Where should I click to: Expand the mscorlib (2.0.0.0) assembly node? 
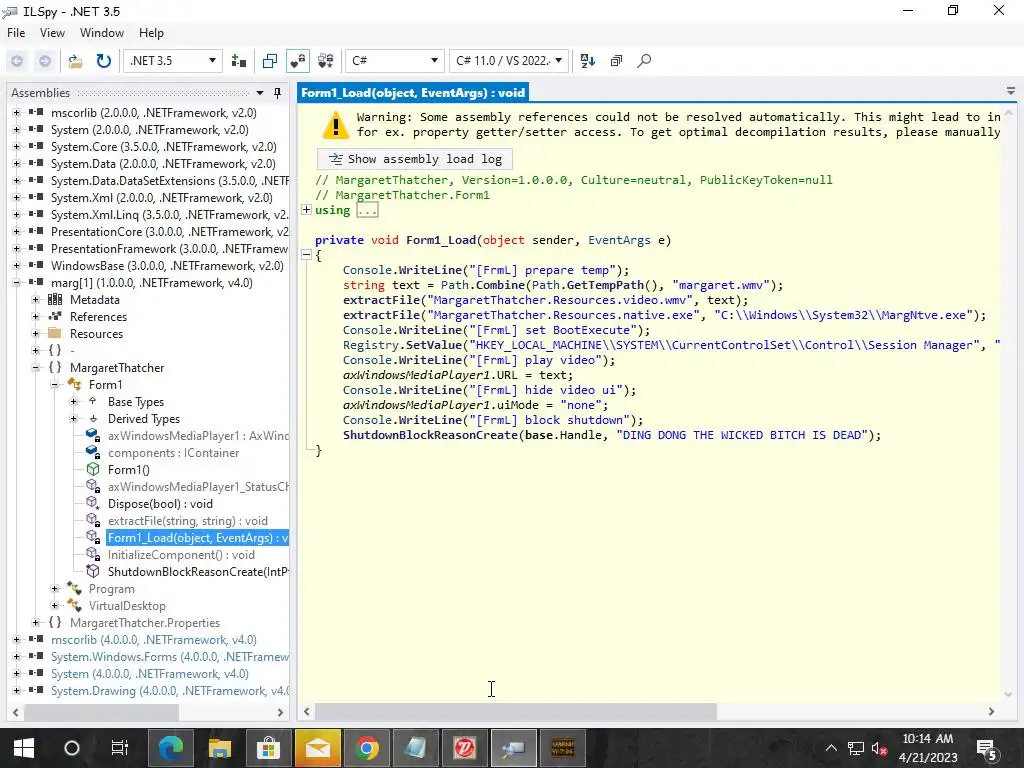pyautogui.click(x=16, y=112)
